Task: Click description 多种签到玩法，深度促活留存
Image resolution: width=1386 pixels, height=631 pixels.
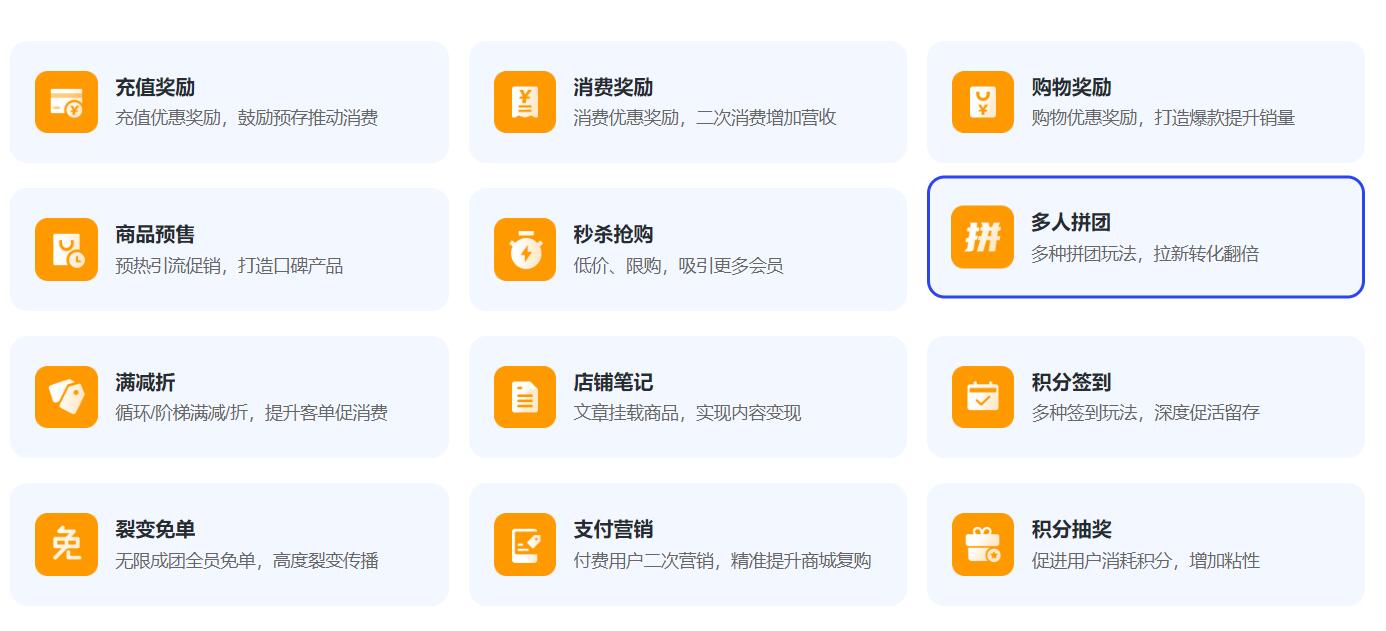Action: coord(1145,413)
